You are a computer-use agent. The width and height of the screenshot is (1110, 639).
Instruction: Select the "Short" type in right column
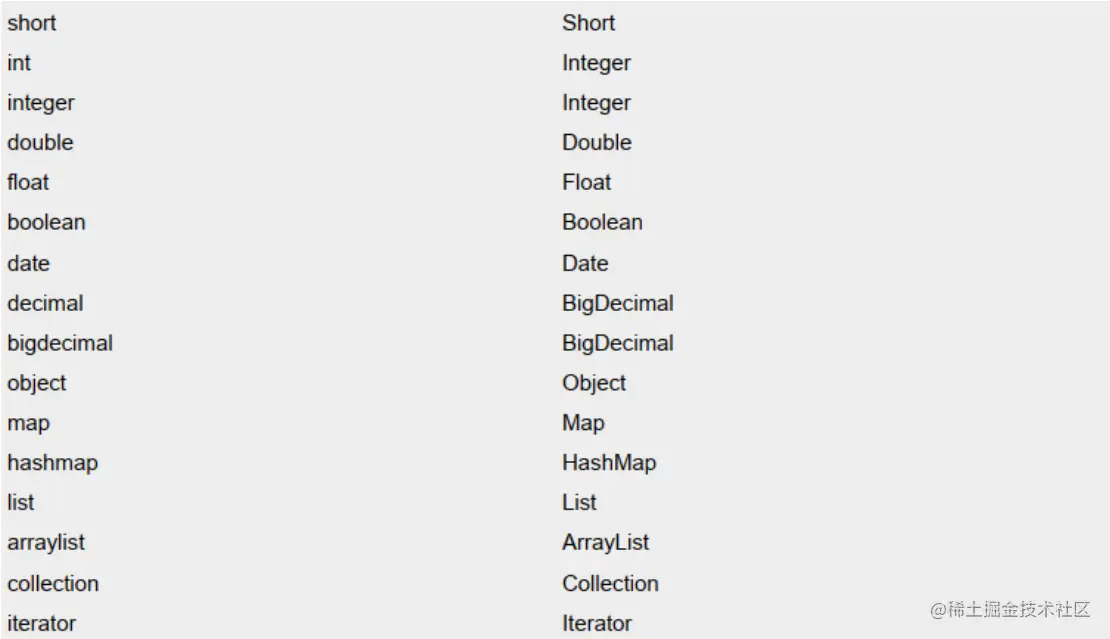pos(588,23)
